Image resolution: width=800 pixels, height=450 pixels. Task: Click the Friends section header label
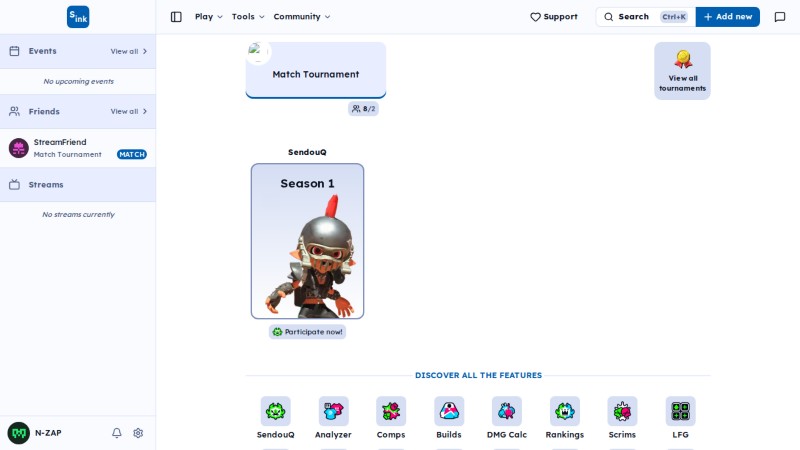(44, 111)
